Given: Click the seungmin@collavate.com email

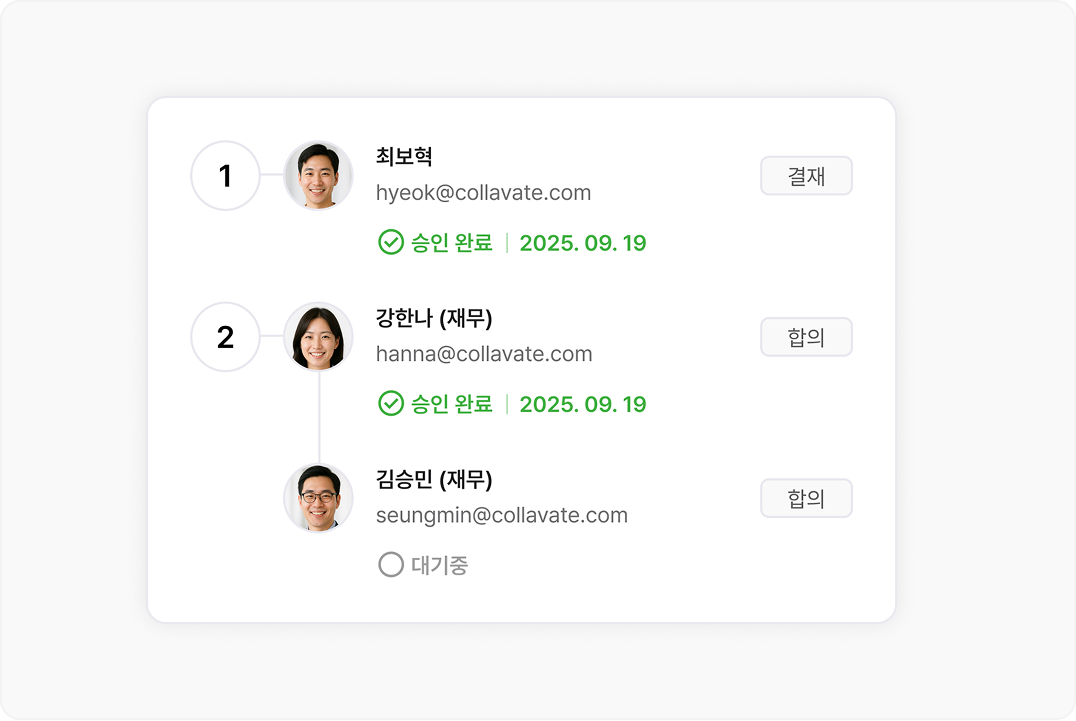Looking at the screenshot, I should point(502,515).
